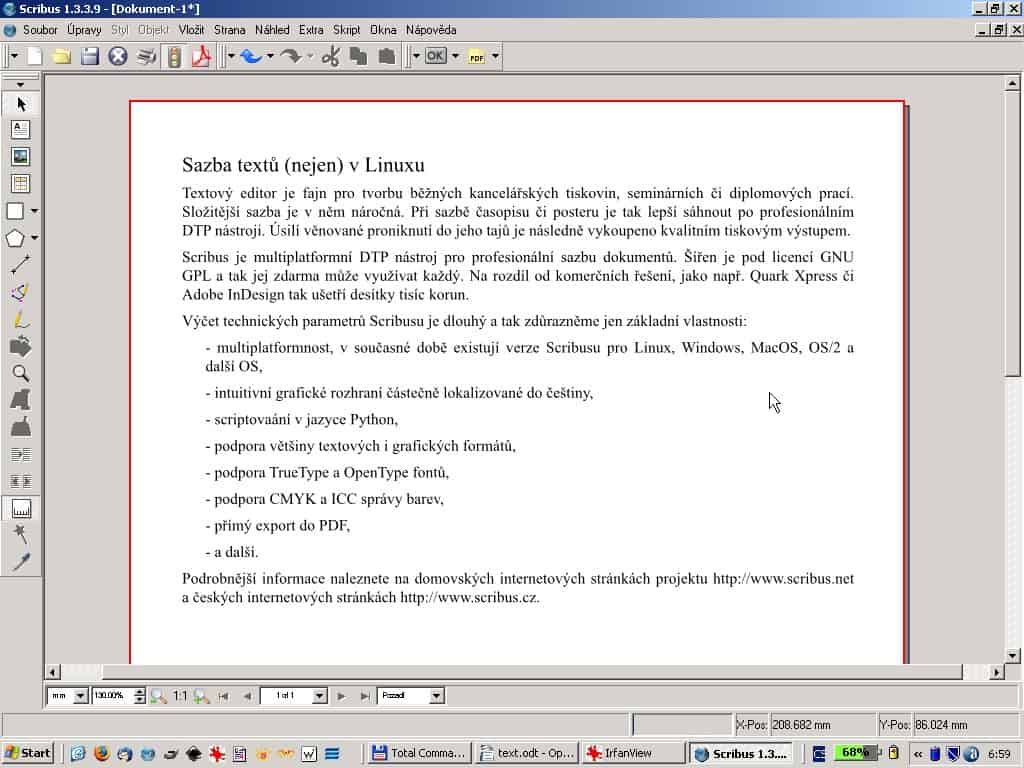Close the document using the blue X icon
This screenshot has width=1024, height=768.
click(118, 57)
